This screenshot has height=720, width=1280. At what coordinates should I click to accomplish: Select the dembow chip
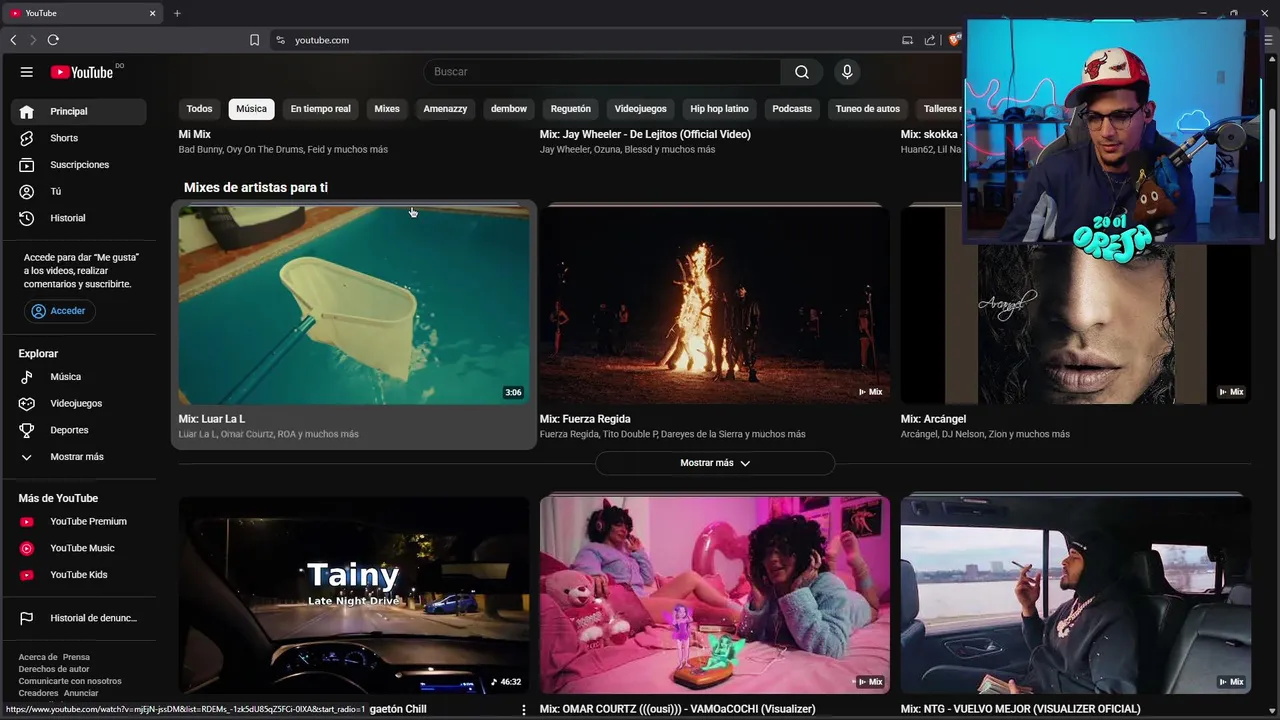tap(509, 109)
